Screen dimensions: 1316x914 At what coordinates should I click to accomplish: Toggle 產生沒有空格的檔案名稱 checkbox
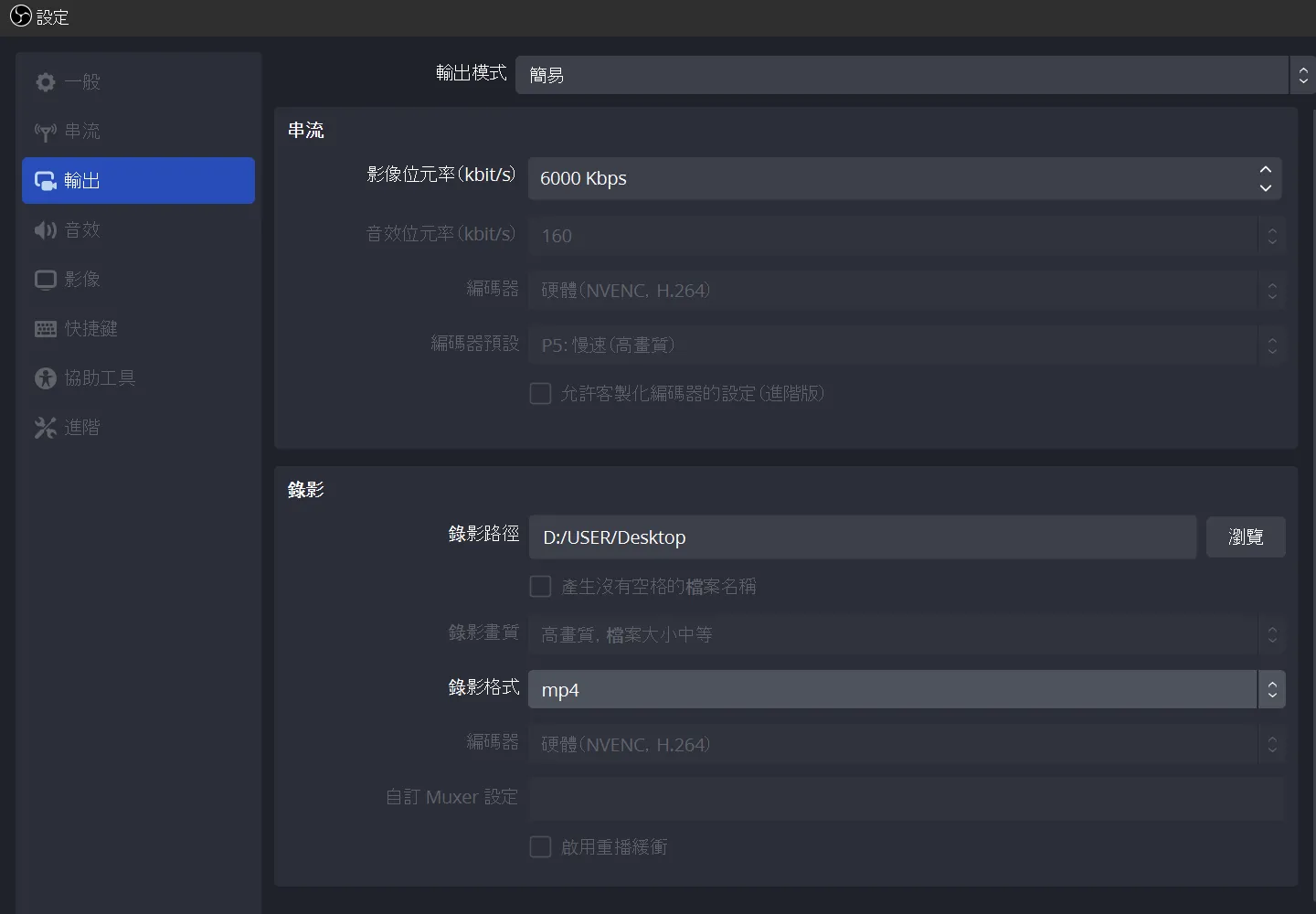point(541,587)
